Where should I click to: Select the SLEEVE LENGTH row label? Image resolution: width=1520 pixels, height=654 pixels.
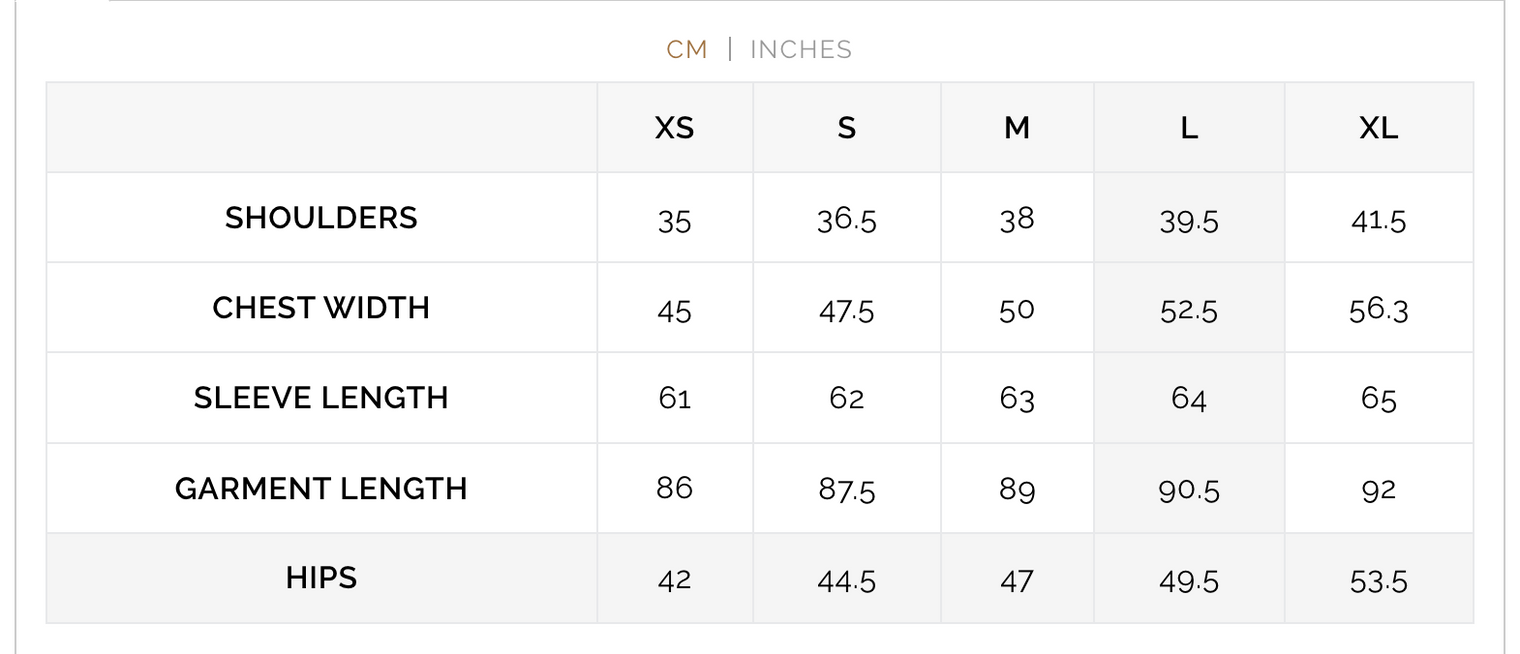pyautogui.click(x=321, y=398)
